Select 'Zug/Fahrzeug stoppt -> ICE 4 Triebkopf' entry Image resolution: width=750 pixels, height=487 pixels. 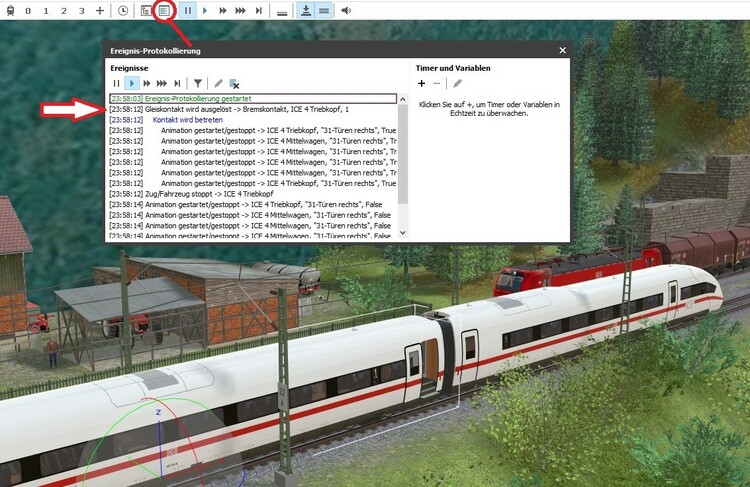click(253, 194)
